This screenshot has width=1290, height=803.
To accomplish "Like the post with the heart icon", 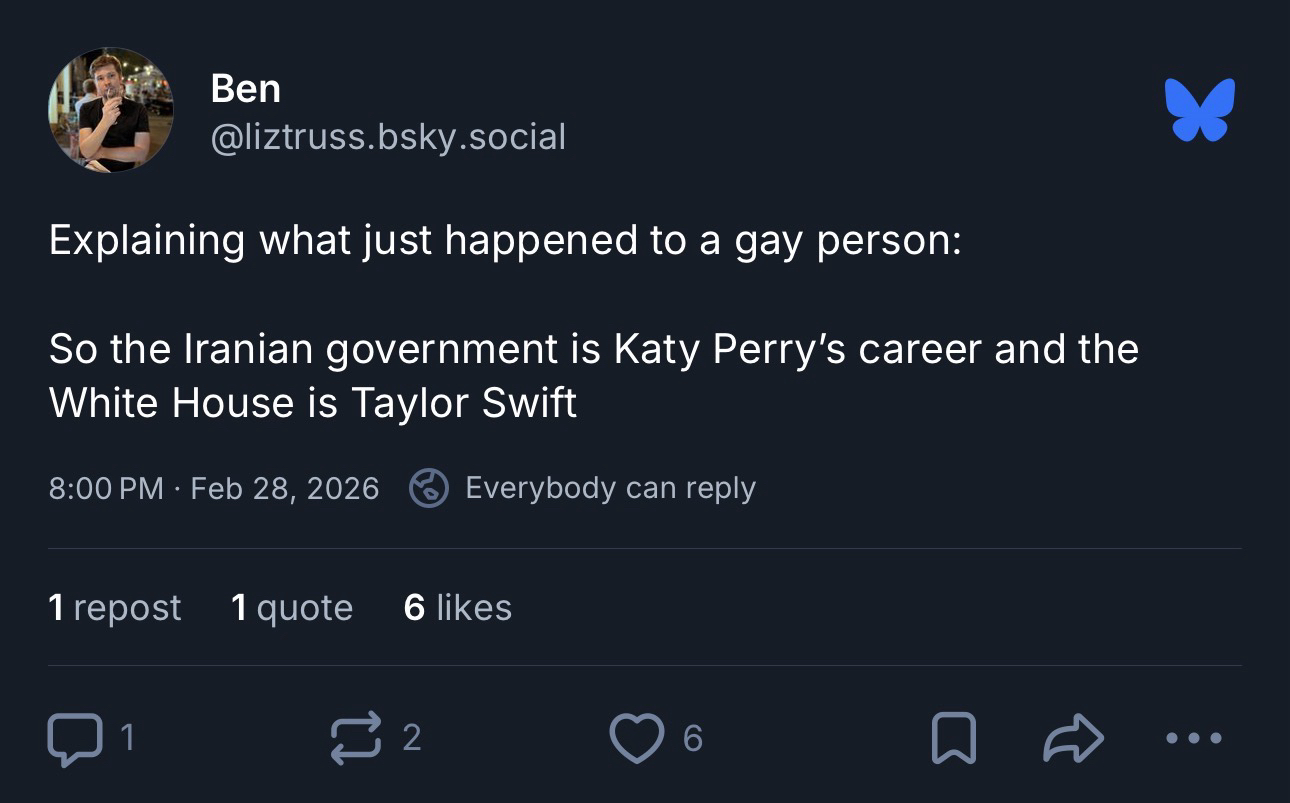I will [636, 739].
